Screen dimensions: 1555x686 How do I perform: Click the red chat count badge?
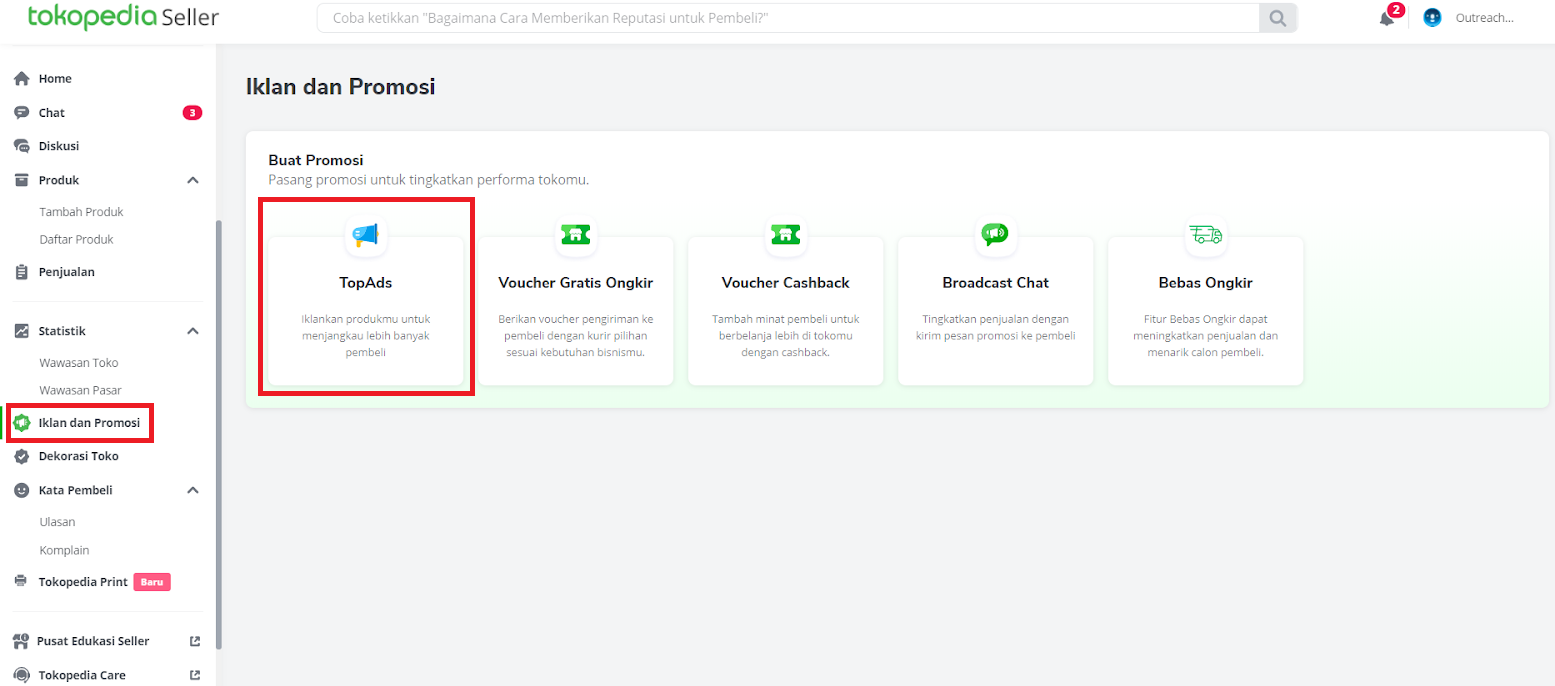192,113
